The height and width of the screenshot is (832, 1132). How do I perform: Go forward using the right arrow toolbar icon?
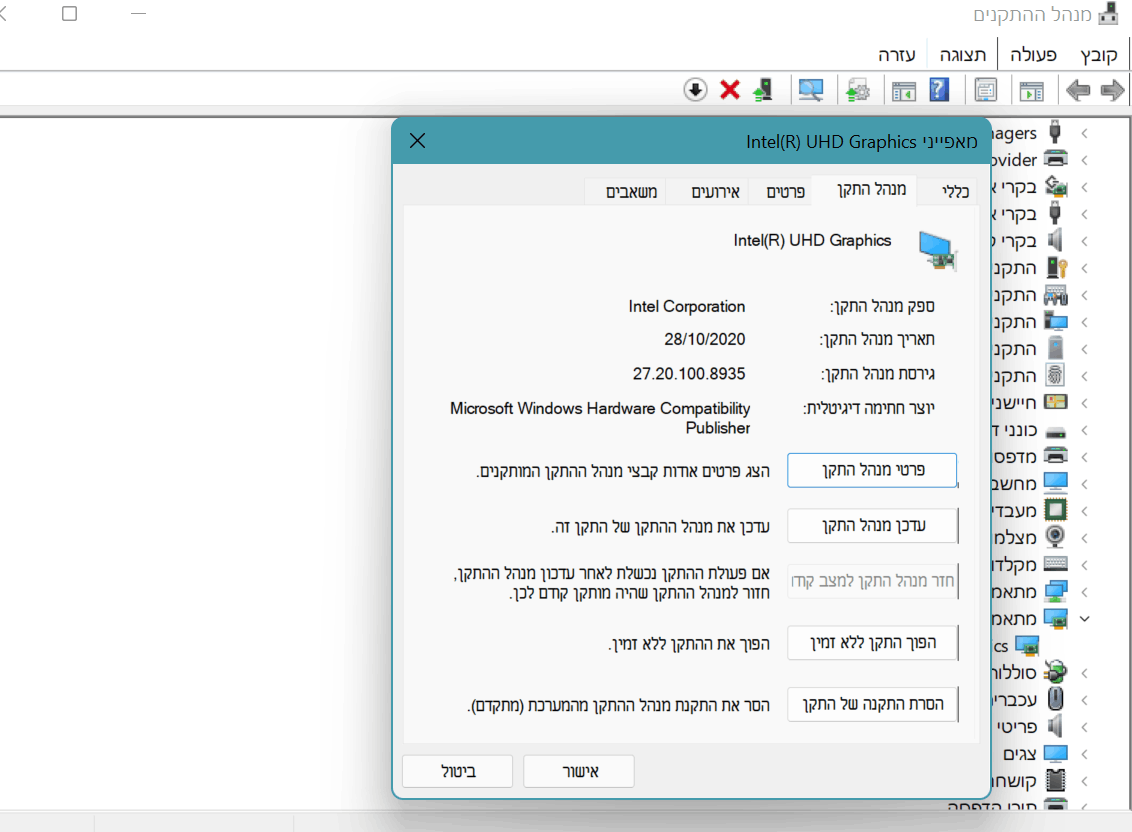[x=1112, y=91]
